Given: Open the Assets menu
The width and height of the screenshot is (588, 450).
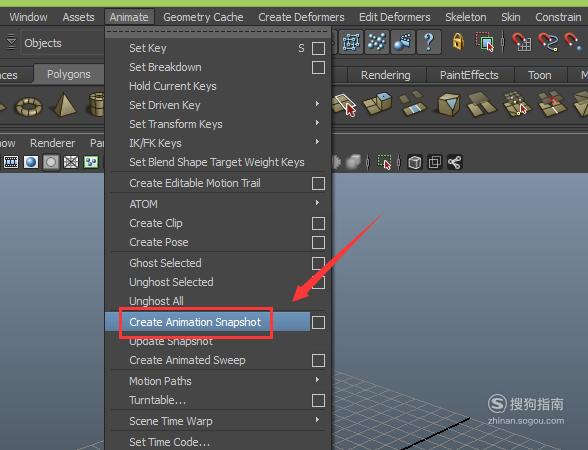Looking at the screenshot, I should (x=78, y=17).
